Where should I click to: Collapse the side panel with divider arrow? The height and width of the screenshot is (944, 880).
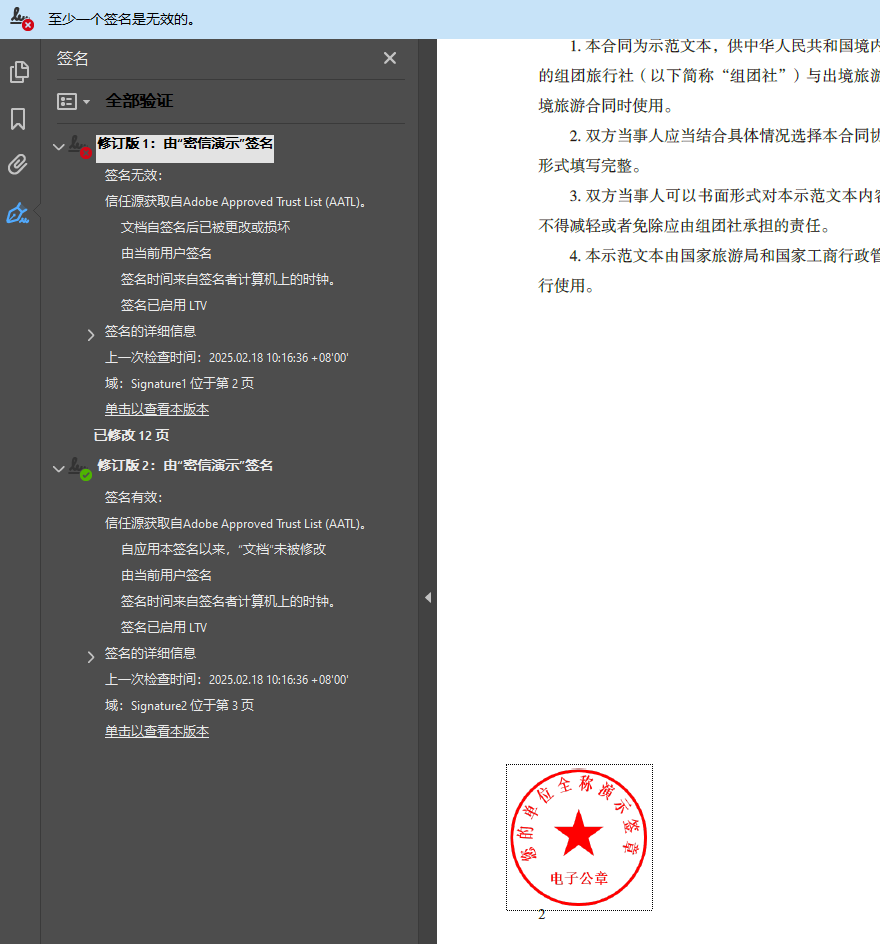pos(428,597)
